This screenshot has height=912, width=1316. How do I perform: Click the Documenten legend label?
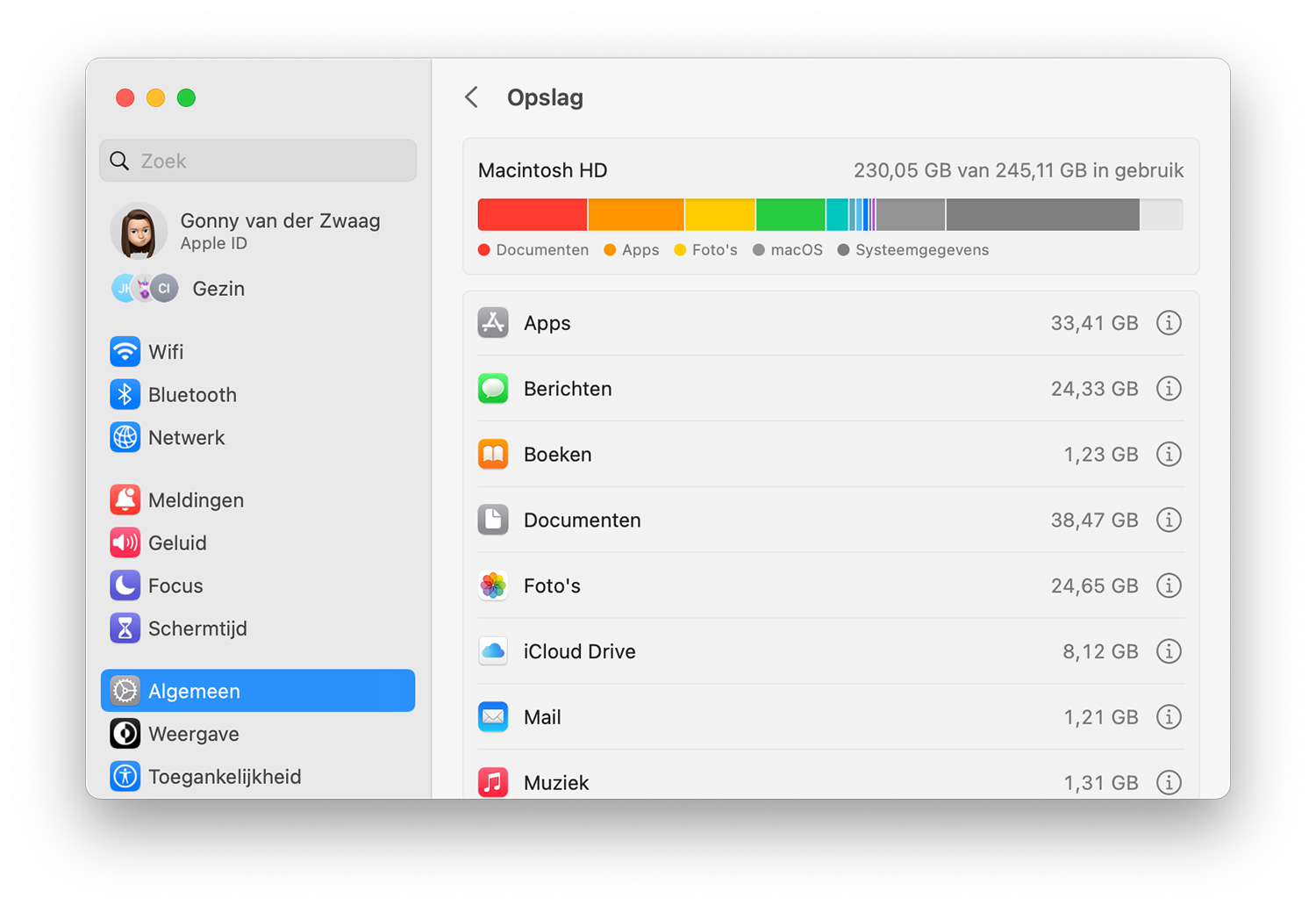click(542, 250)
